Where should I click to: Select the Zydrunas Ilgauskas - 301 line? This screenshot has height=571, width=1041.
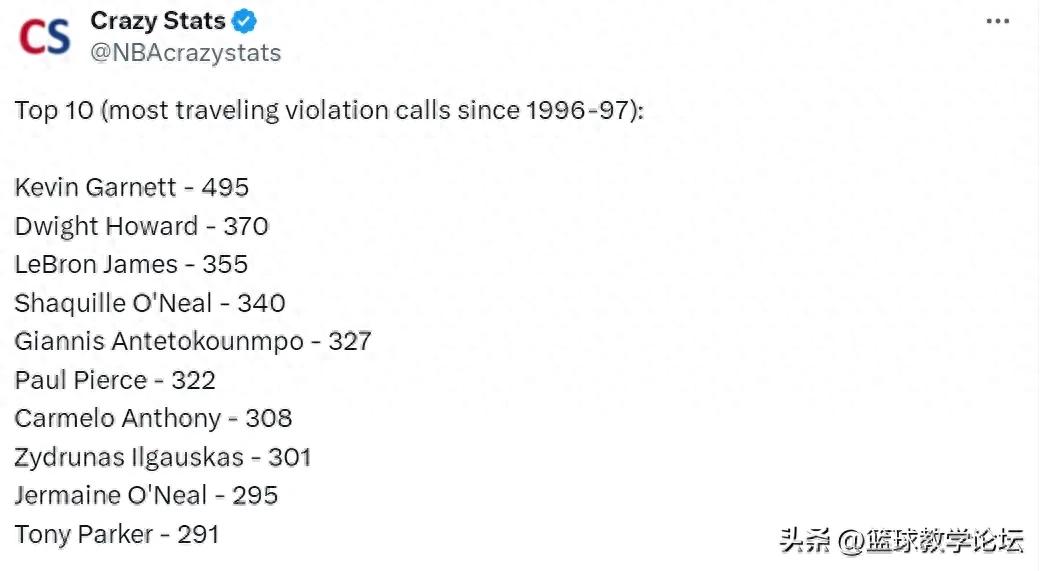click(163, 457)
